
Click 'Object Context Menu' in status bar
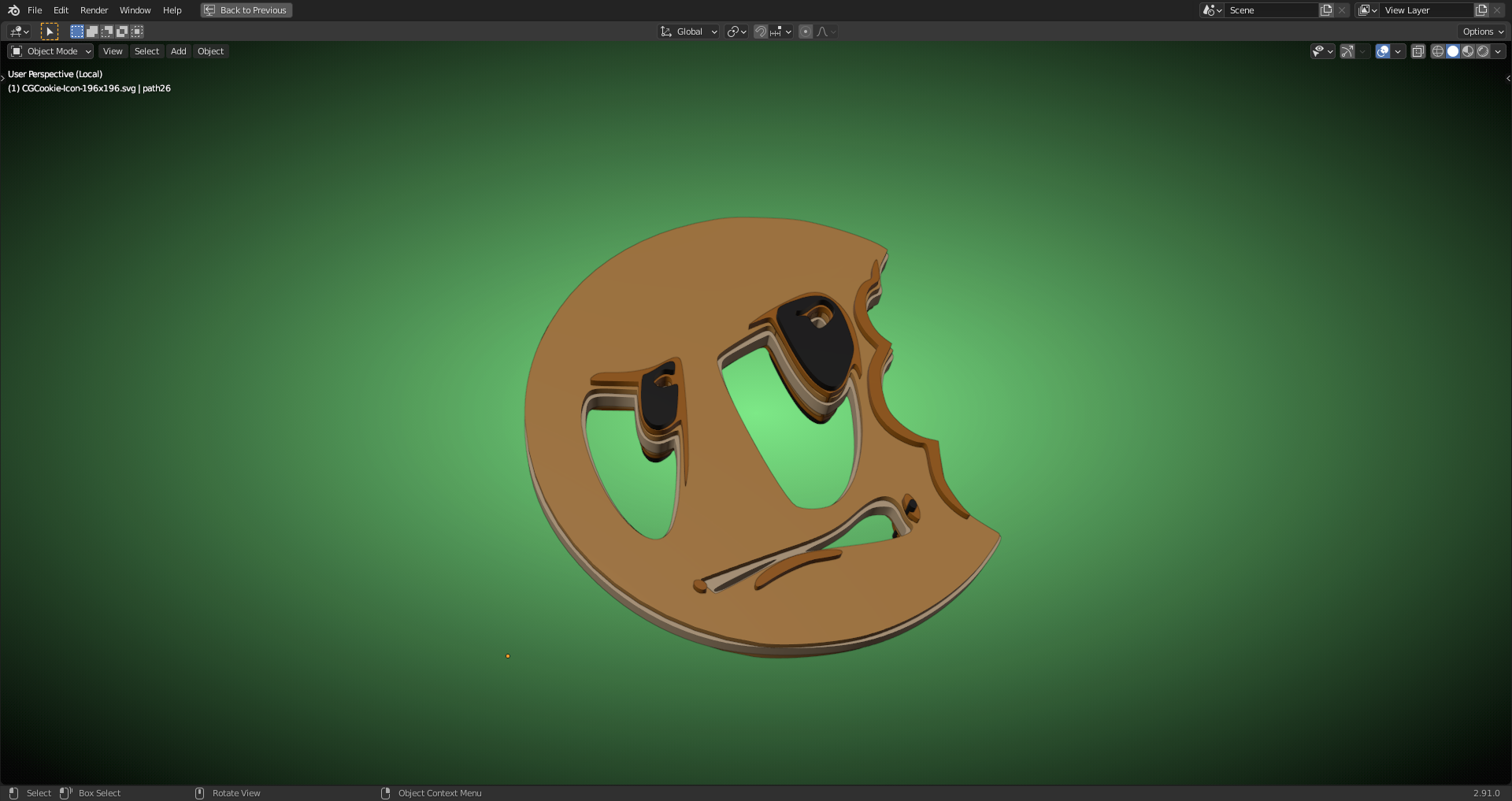click(x=439, y=793)
